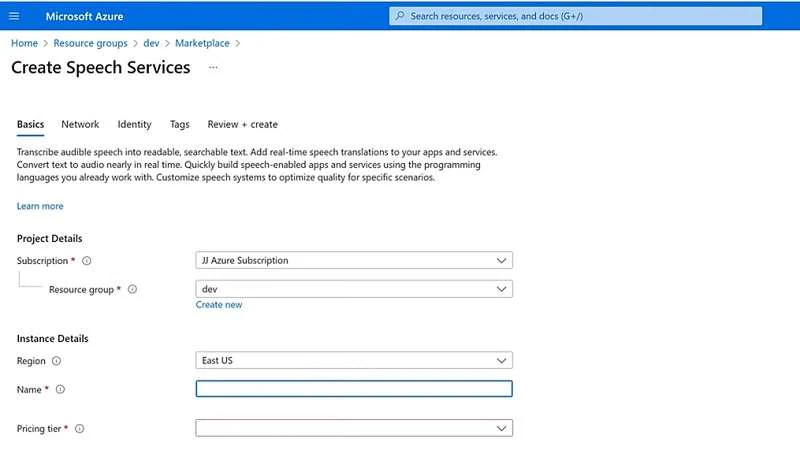Click the Learn more link

40,207
